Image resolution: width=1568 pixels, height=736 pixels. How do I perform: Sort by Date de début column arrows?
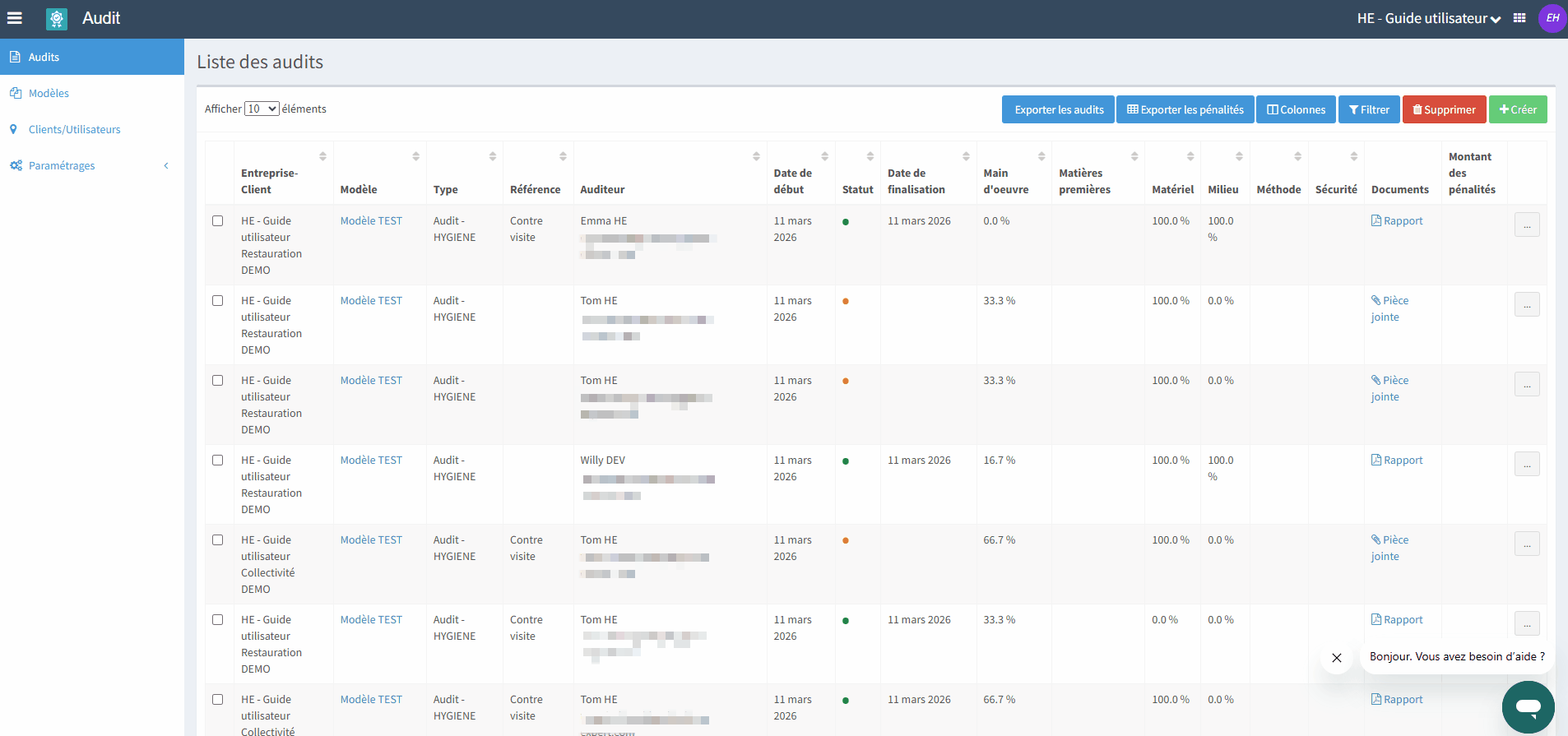[824, 156]
